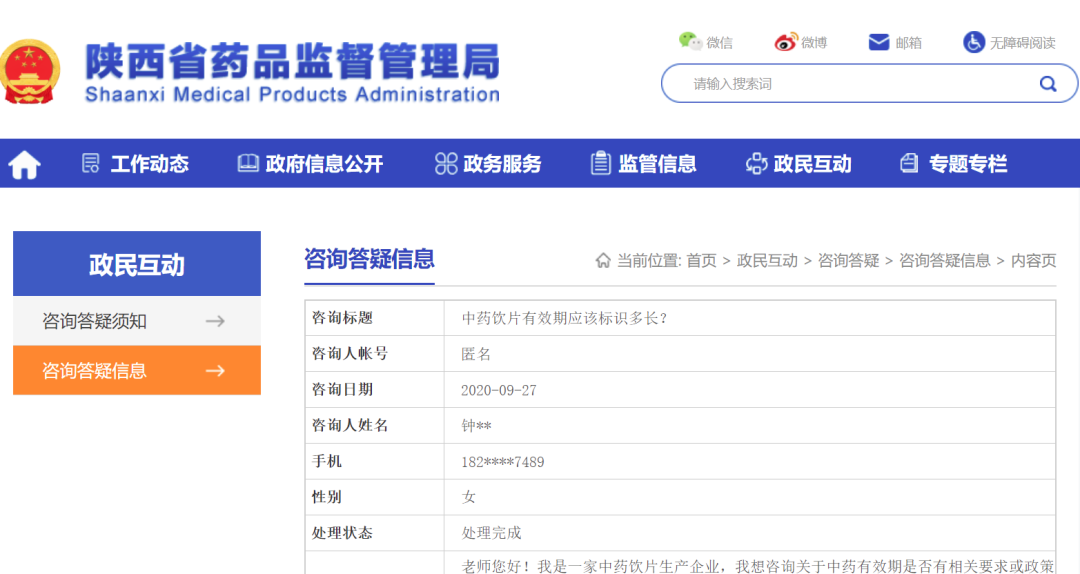Image resolution: width=1080 pixels, height=574 pixels.
Task: Click 内容页 in breadcrumb
Action: (1033, 260)
